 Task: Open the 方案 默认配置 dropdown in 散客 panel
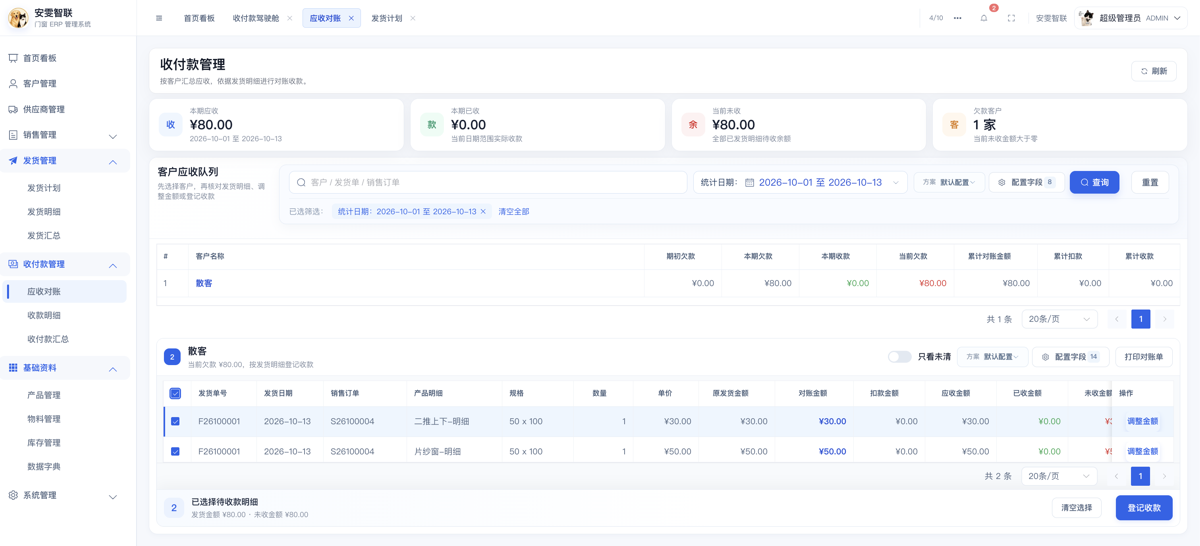[x=992, y=357]
